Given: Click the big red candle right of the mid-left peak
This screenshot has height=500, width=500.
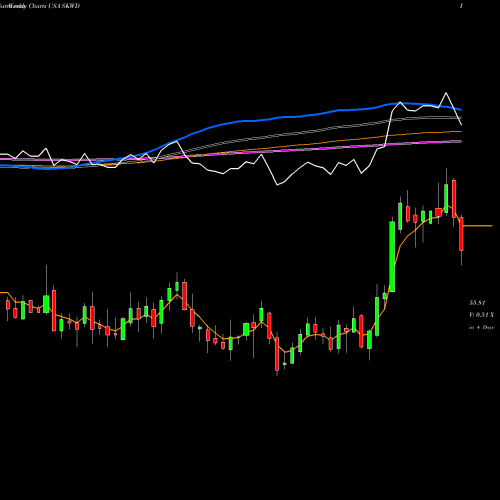Looking at the screenshot, I should (x=185, y=296).
